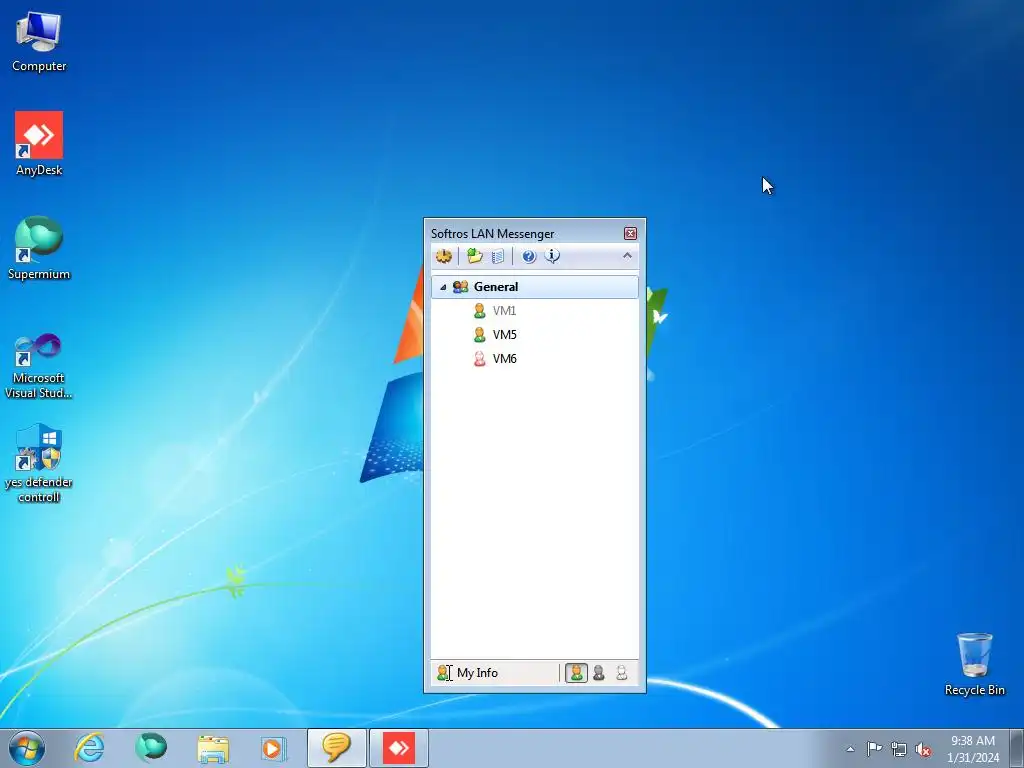Open the Computer desktop icon
Viewport: 1024px width, 768px height.
39,41
